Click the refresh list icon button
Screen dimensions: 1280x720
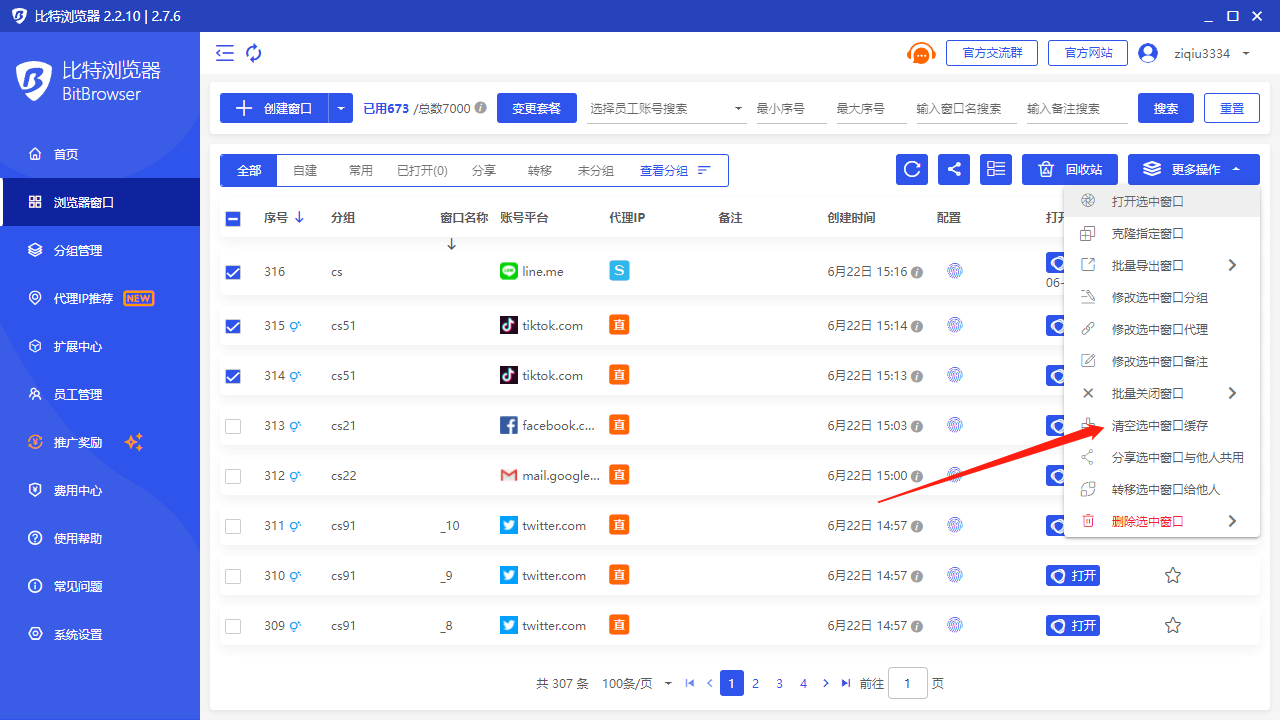pyautogui.click(x=912, y=170)
